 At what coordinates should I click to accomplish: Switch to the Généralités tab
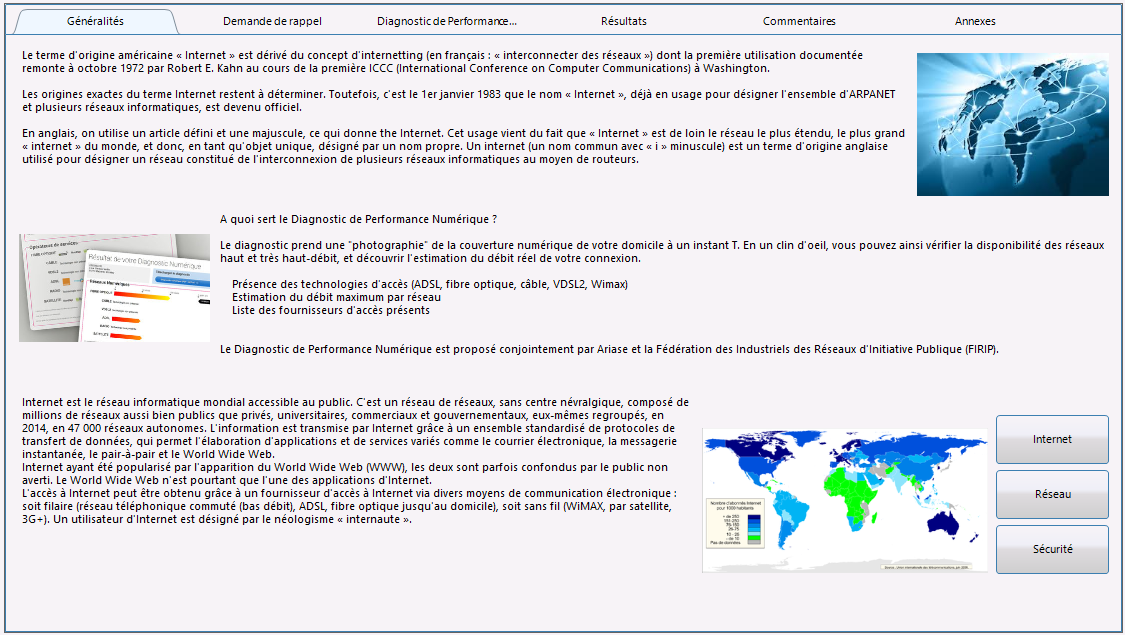pos(95,22)
